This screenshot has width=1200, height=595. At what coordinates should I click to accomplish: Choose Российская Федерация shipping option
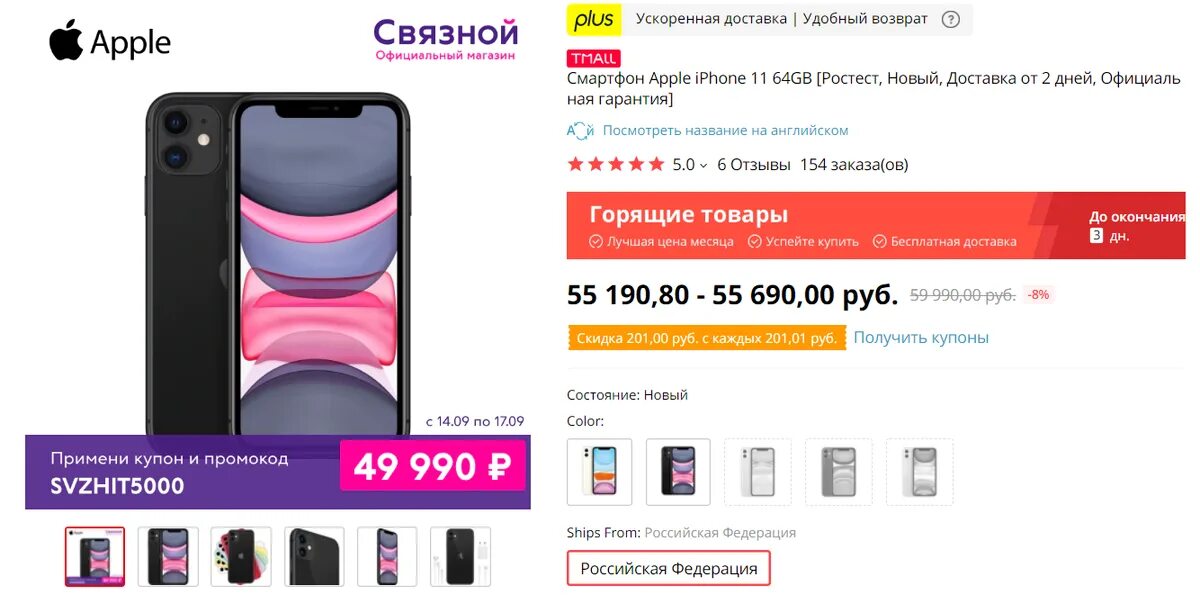669,568
